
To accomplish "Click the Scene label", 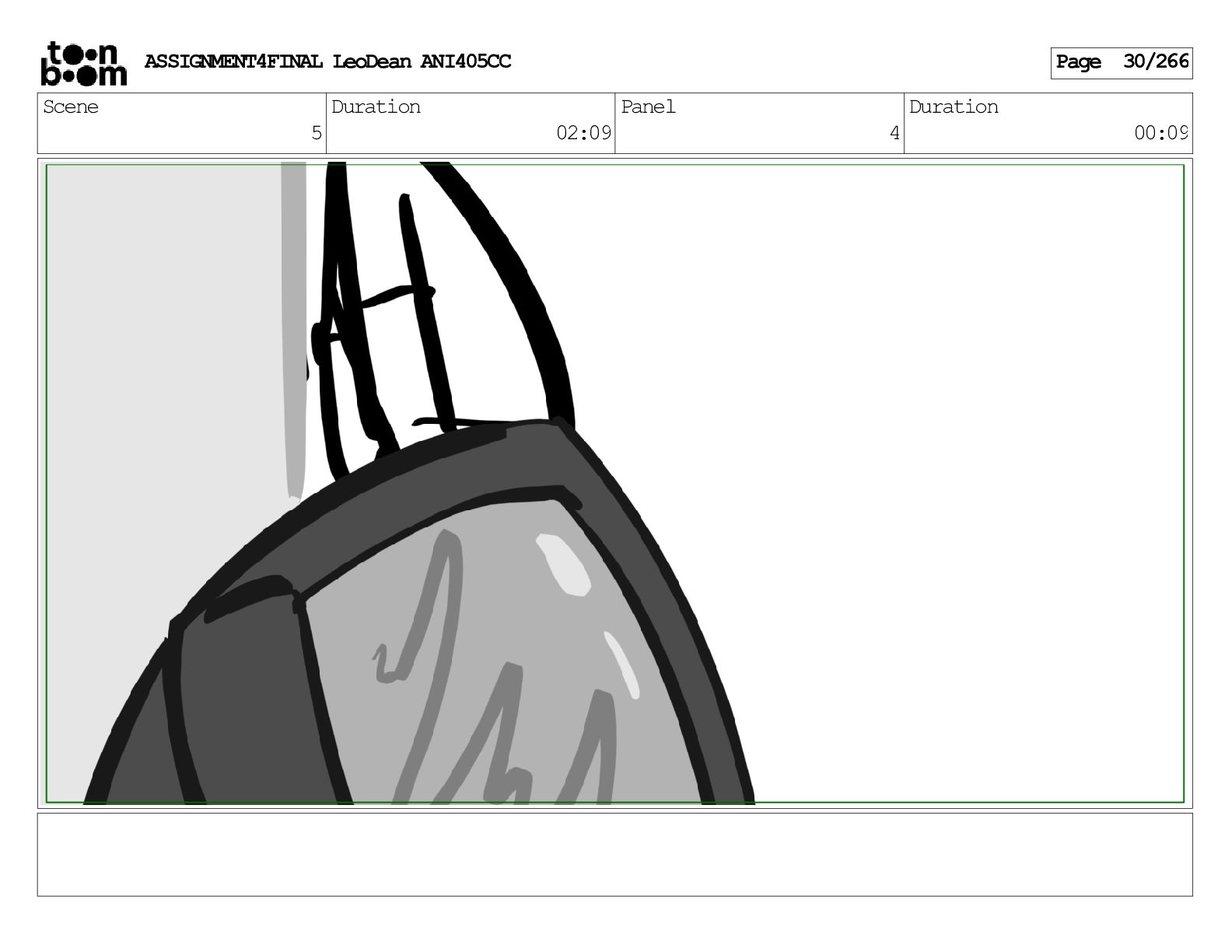I will pyautogui.click(x=71, y=107).
